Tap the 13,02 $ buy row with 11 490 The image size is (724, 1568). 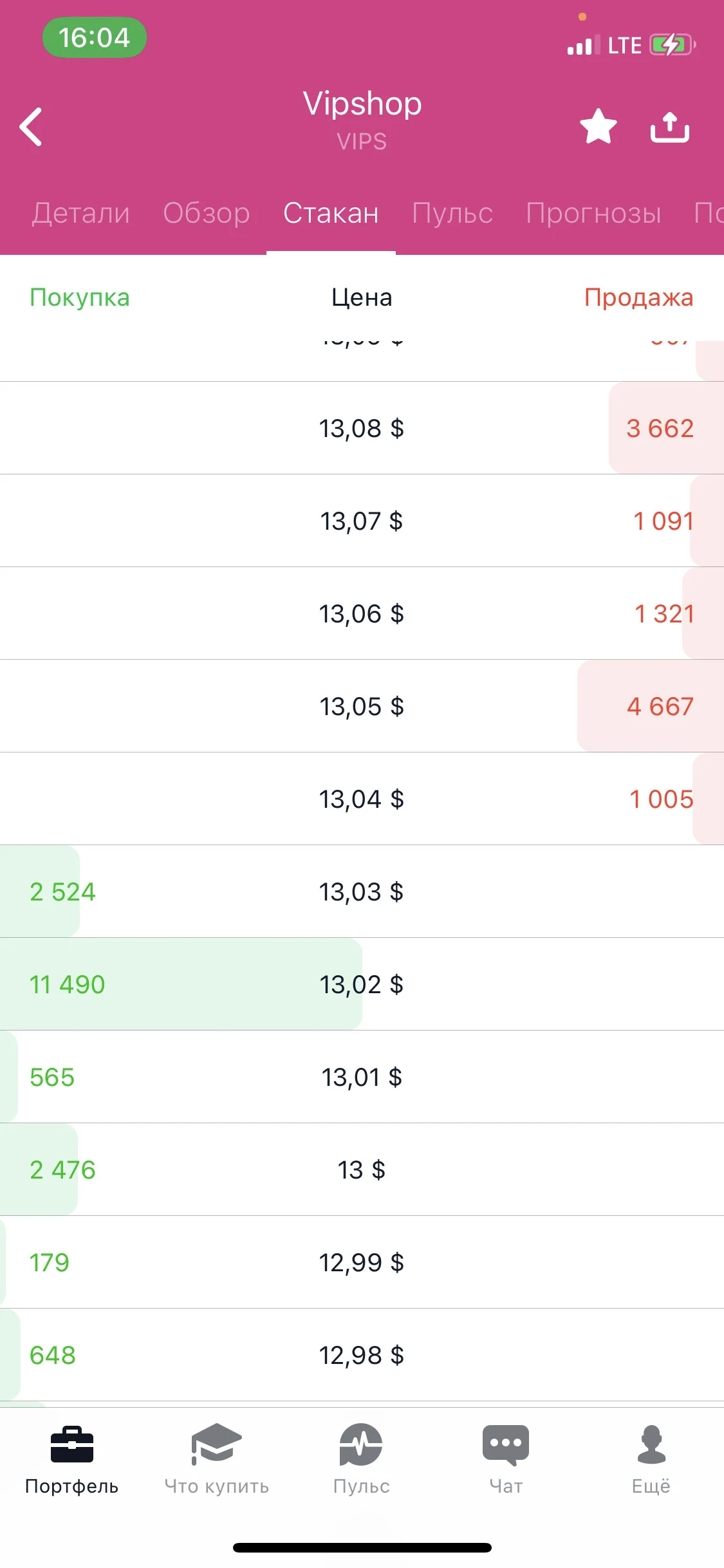362,984
